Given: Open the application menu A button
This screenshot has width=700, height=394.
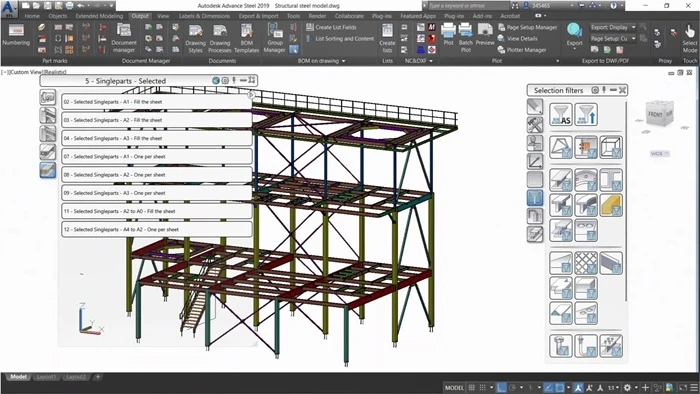Looking at the screenshot, I should pos(9,8).
